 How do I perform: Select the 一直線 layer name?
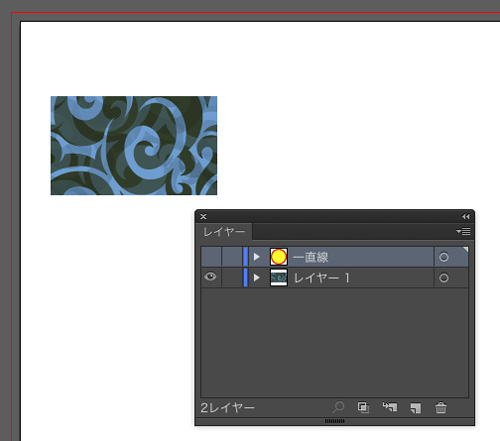click(311, 257)
